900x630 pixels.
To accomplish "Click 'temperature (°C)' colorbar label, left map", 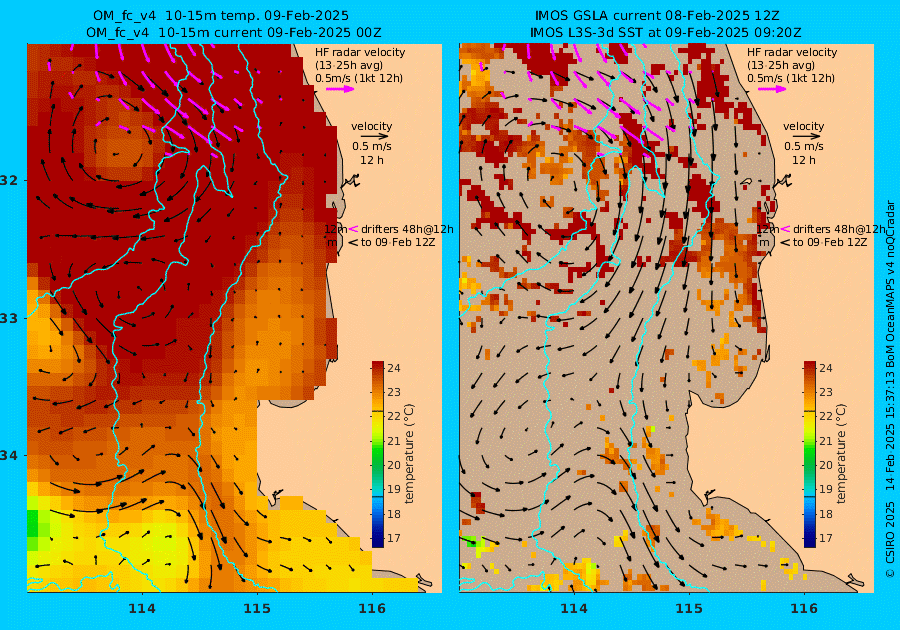I will click(x=409, y=454).
